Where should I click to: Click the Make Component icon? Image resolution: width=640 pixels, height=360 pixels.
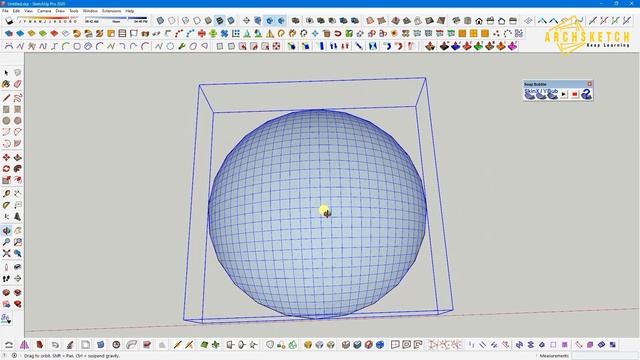[x=18, y=73]
